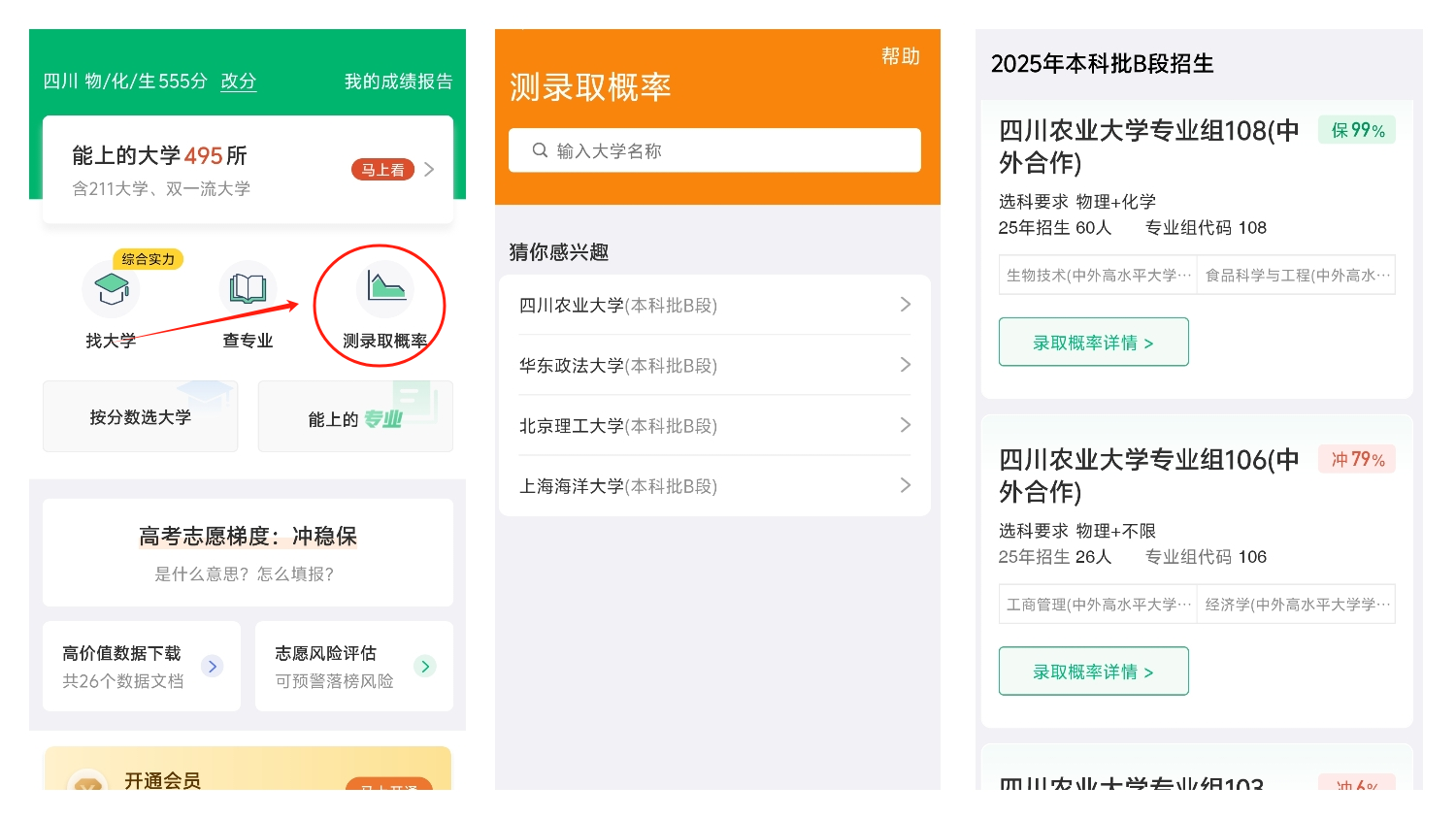Image resolution: width=1456 pixels, height=819 pixels.
Task: Open the 找大学 graduation cap icon
Action: click(x=112, y=288)
